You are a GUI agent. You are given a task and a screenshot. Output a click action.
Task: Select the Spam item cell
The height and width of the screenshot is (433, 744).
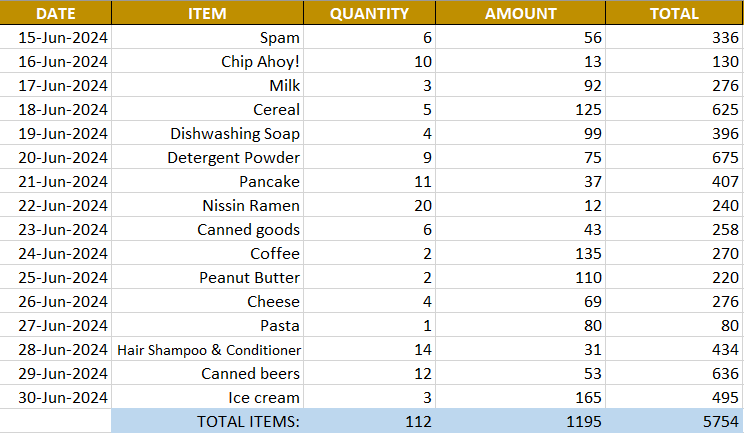[x=207, y=38]
